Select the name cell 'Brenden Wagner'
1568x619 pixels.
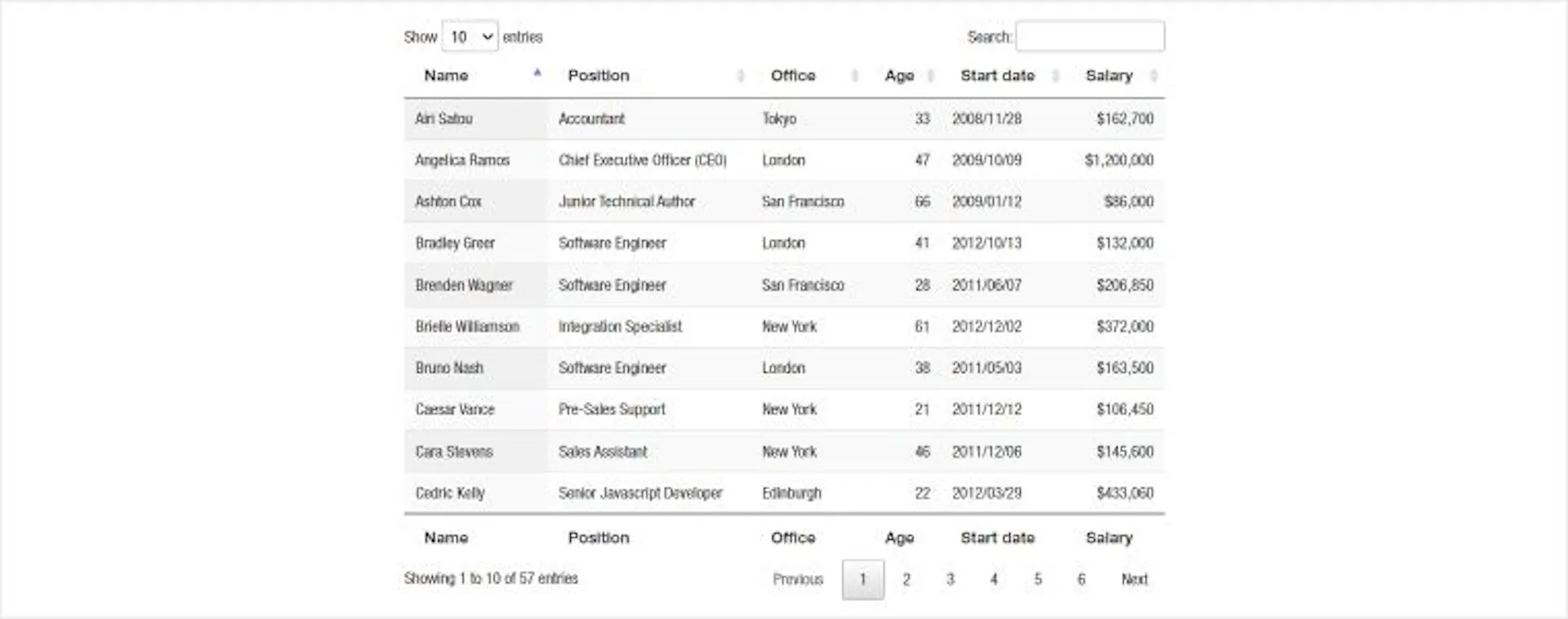point(476,285)
